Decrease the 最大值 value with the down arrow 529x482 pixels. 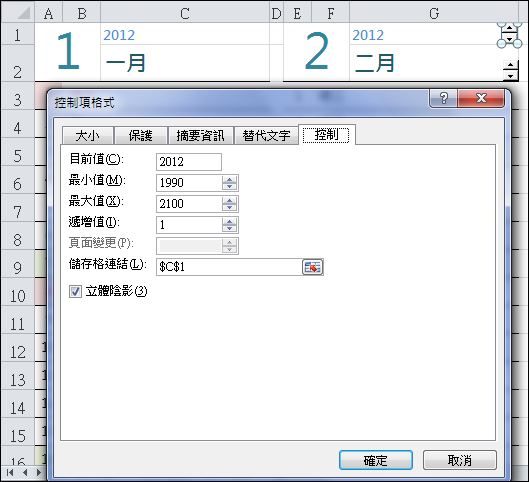coord(230,207)
